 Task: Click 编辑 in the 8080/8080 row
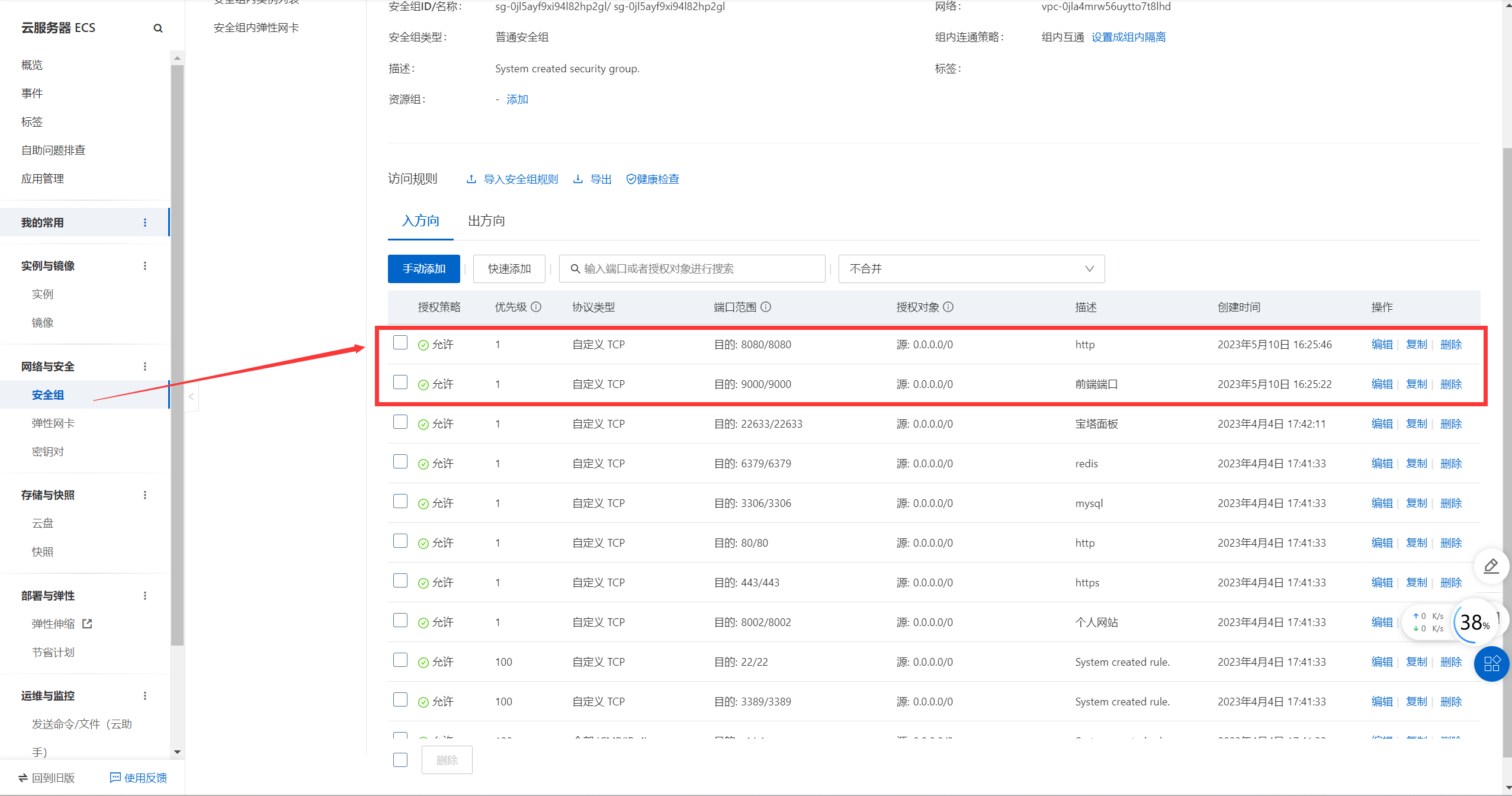pyautogui.click(x=1382, y=345)
